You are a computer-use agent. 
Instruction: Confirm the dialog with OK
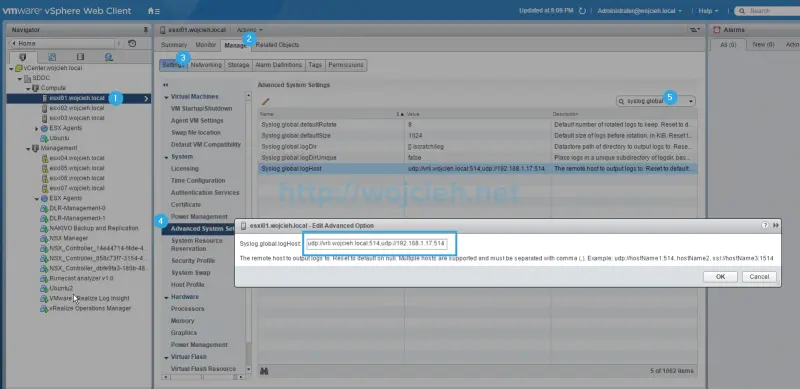tap(720, 276)
